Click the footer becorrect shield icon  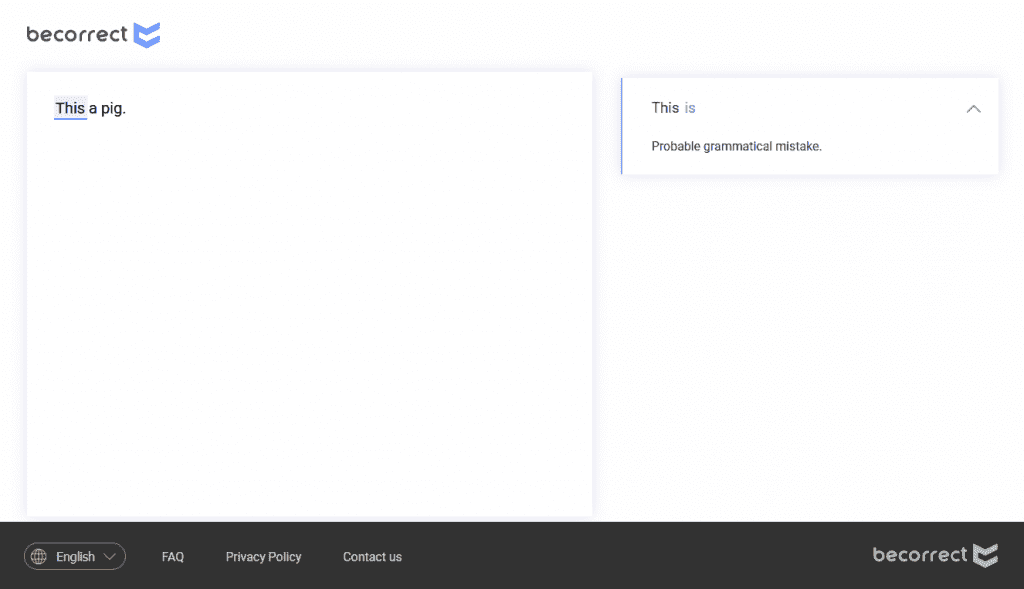986,555
